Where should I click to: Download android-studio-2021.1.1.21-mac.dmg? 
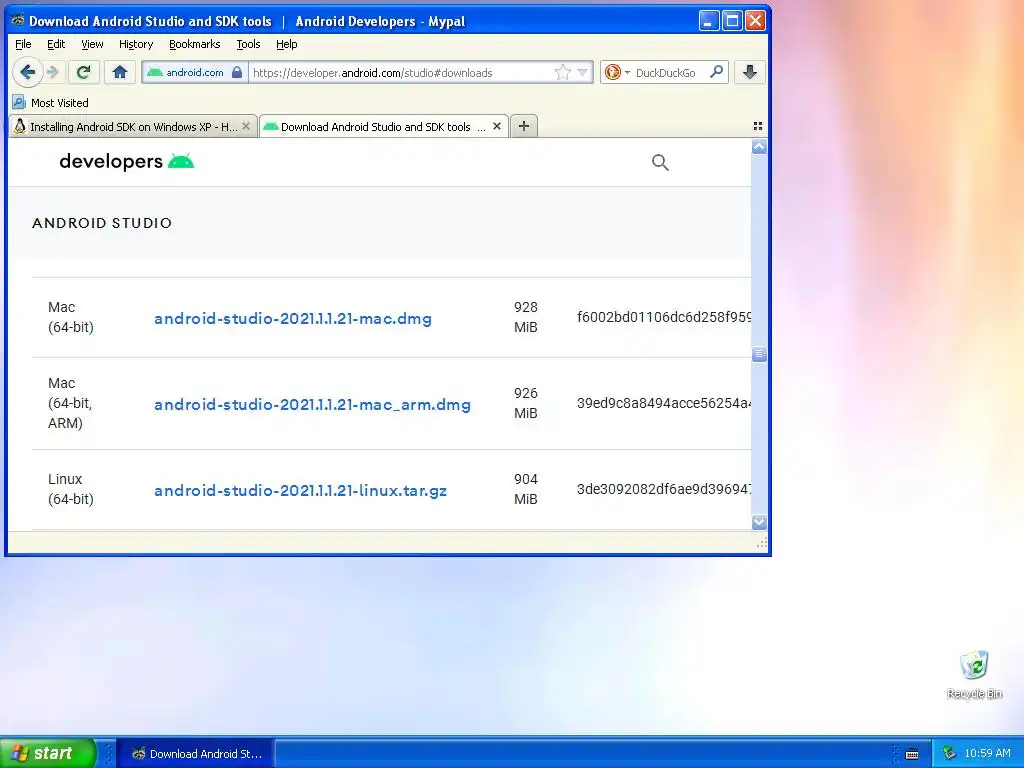tap(293, 319)
